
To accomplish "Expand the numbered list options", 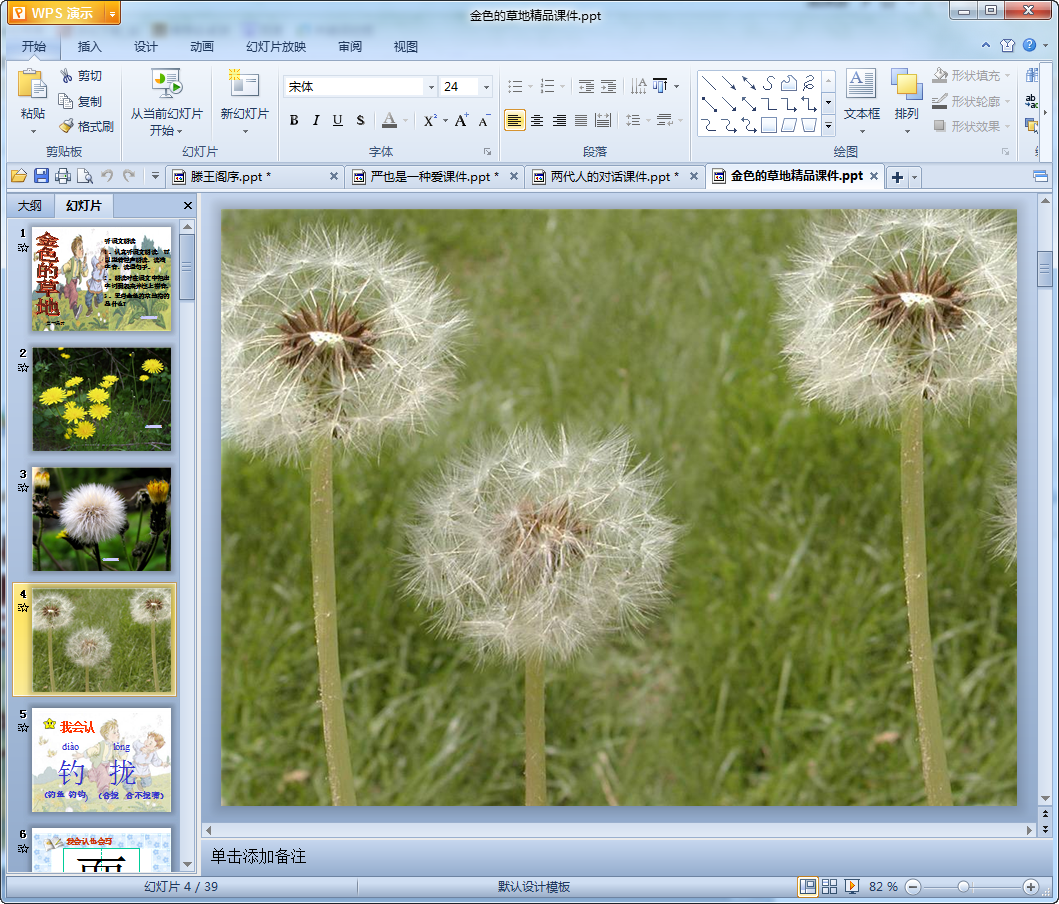I will [x=563, y=86].
